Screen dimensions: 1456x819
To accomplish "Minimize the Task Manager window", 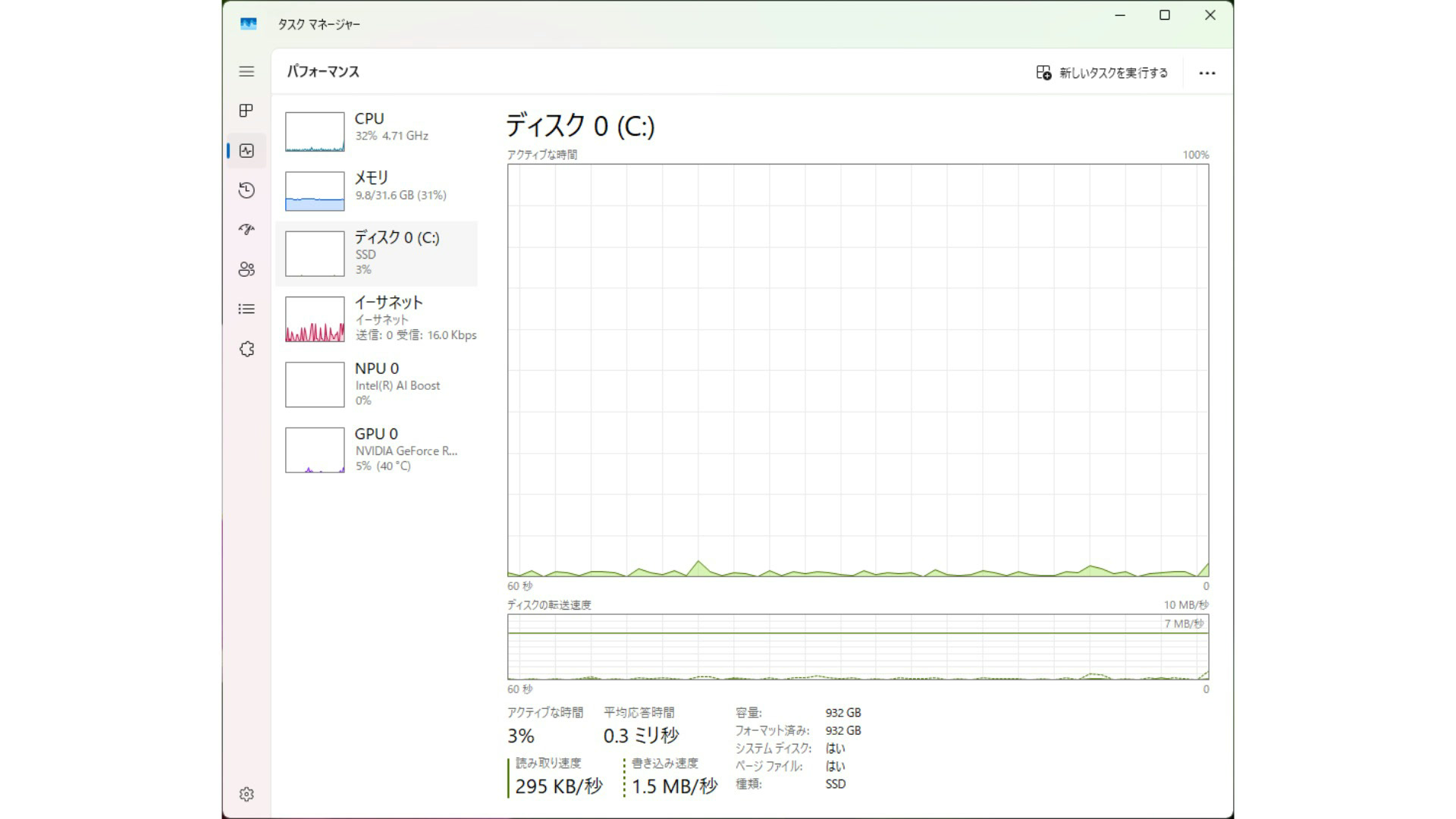I will [1120, 15].
